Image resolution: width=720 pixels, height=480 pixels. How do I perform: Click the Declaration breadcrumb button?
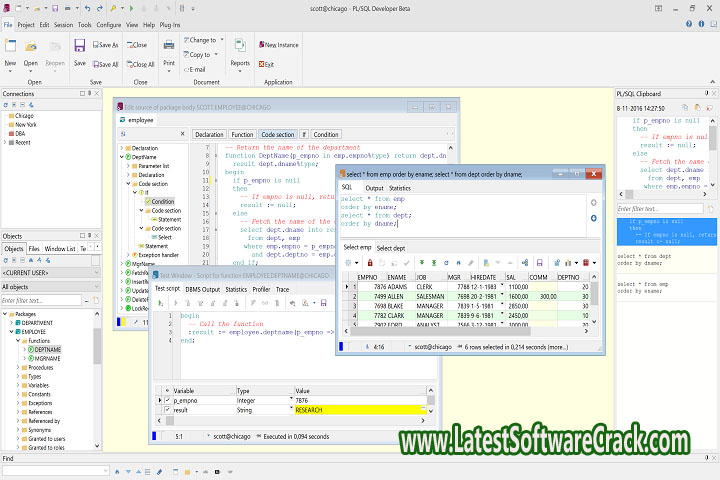[x=209, y=135]
